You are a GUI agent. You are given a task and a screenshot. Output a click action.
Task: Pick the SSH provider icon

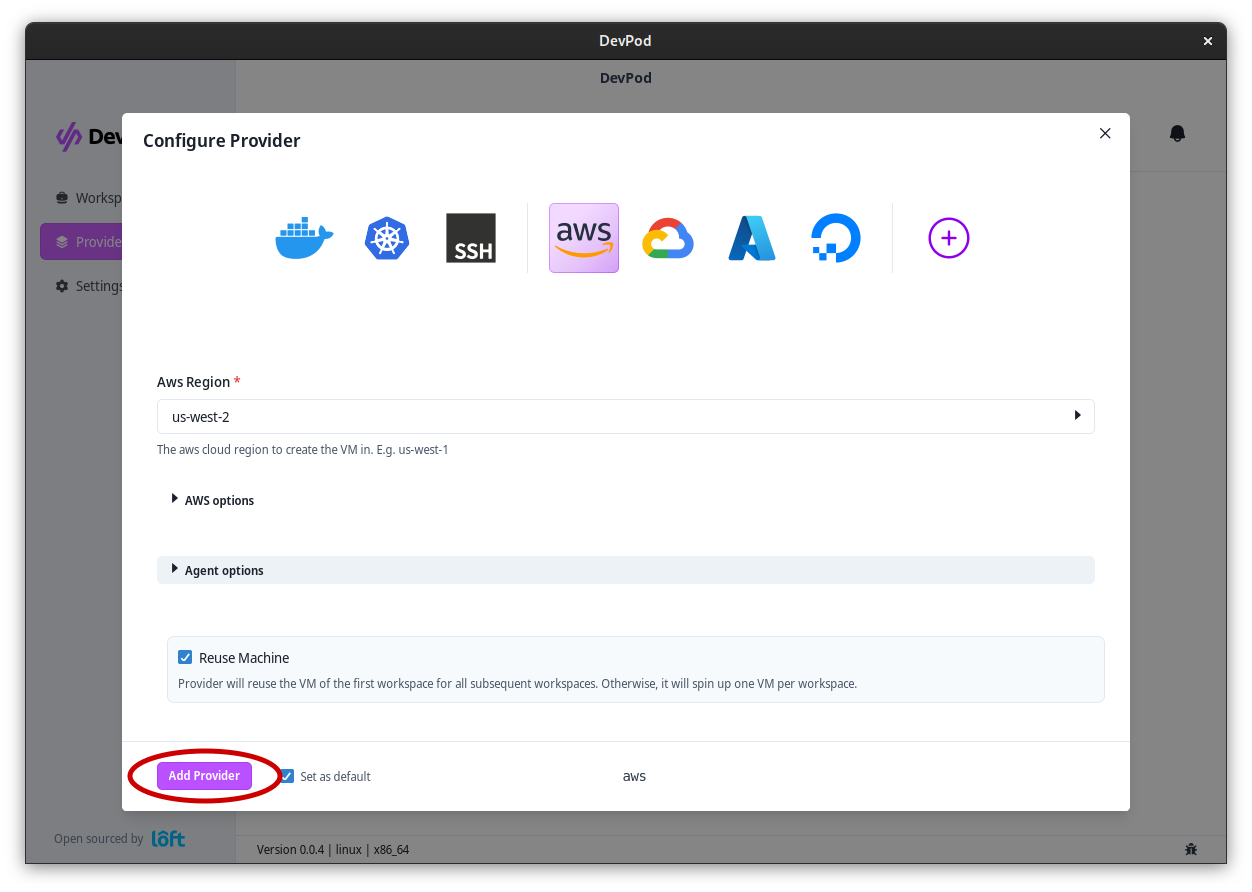(x=470, y=238)
